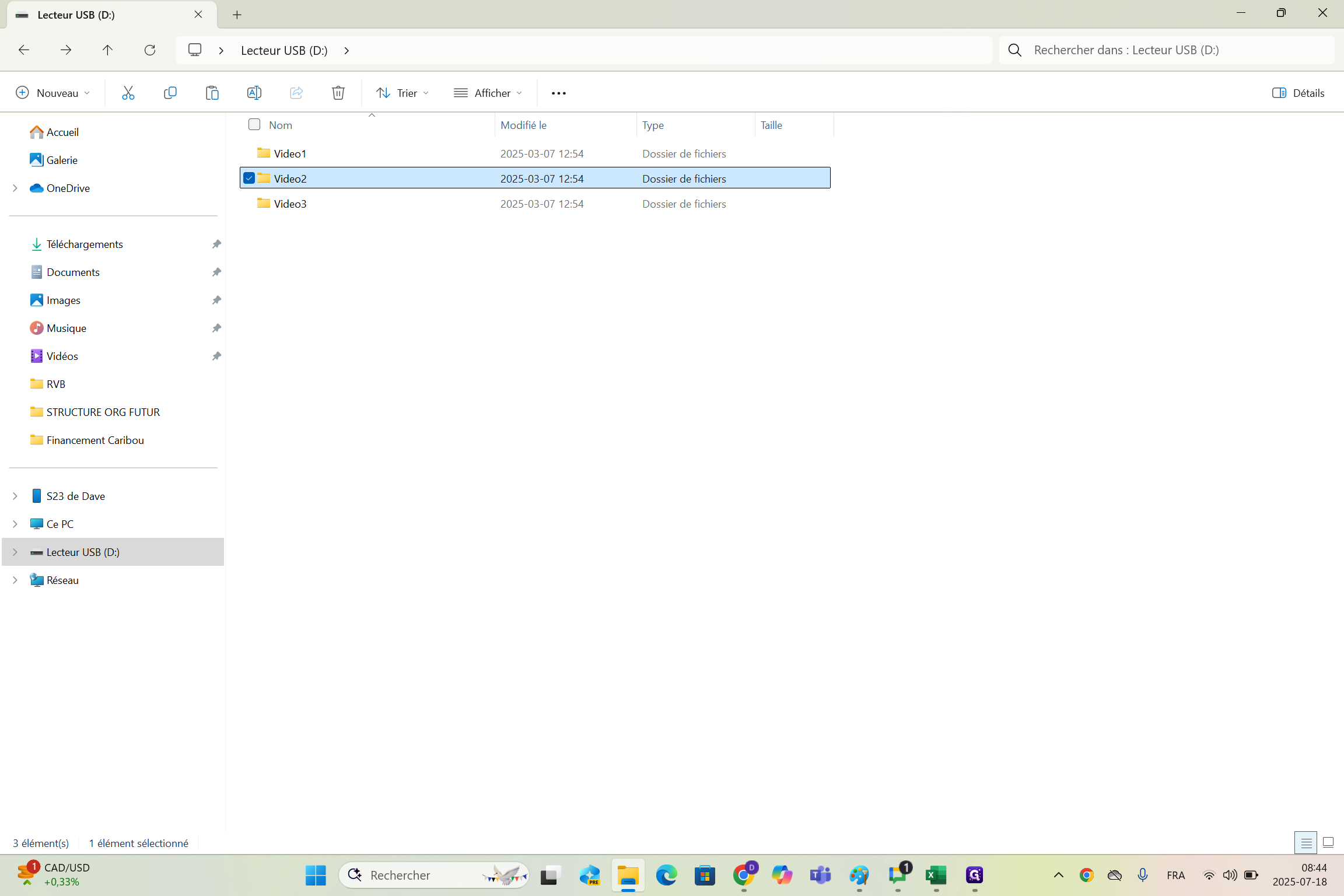The height and width of the screenshot is (896, 1344).
Task: Sort by the Taille column header
Action: pos(771,125)
